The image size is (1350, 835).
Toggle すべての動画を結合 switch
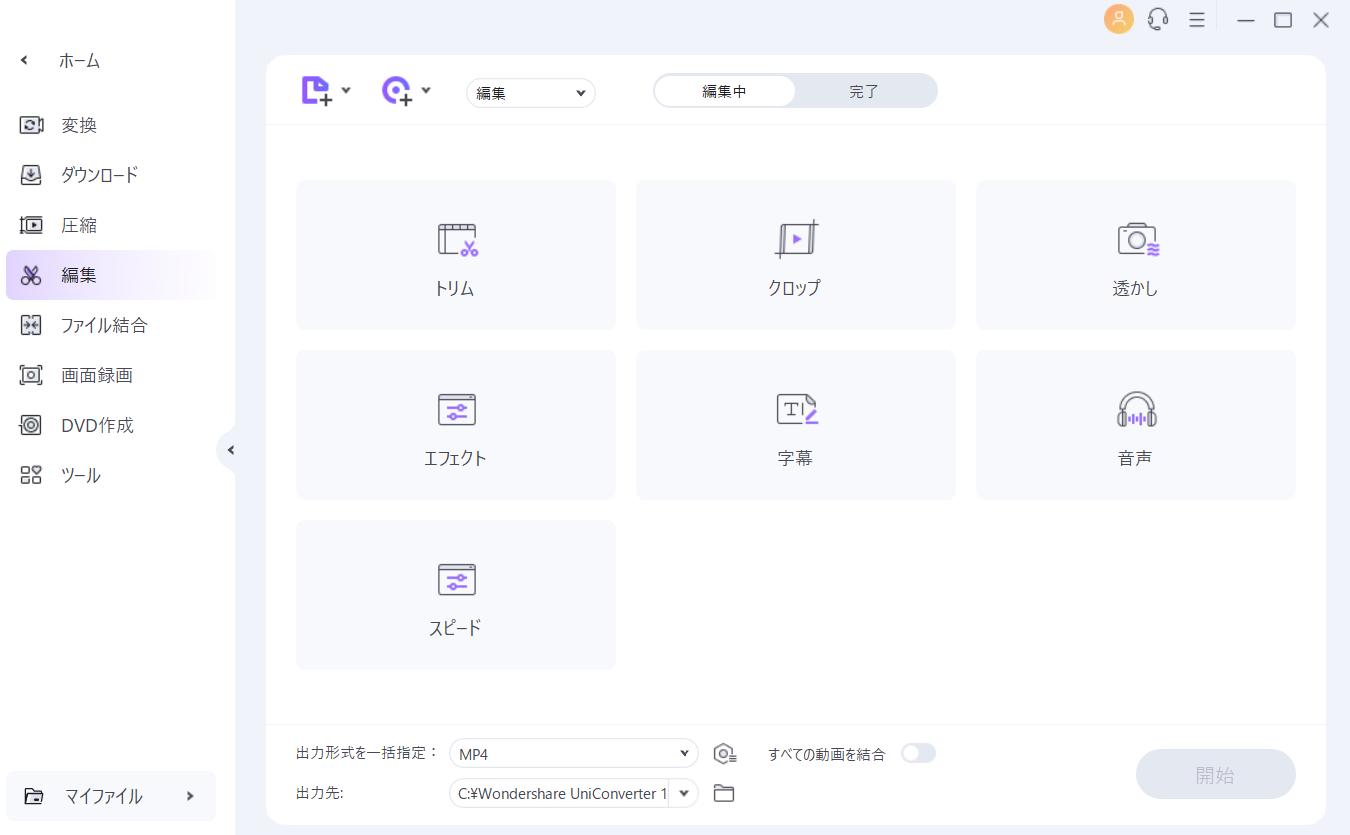918,753
